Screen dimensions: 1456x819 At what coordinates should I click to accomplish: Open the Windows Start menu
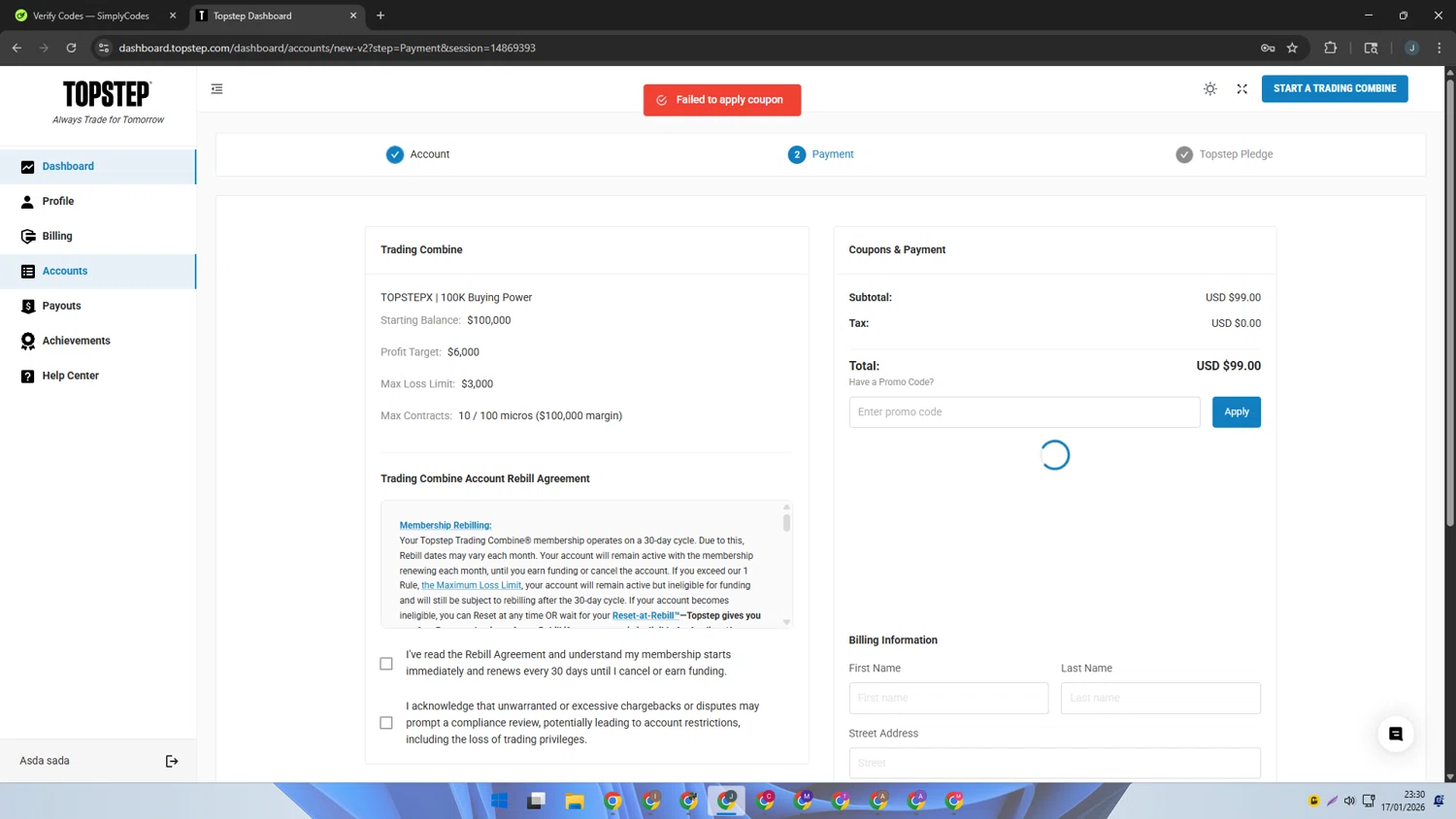tap(499, 801)
